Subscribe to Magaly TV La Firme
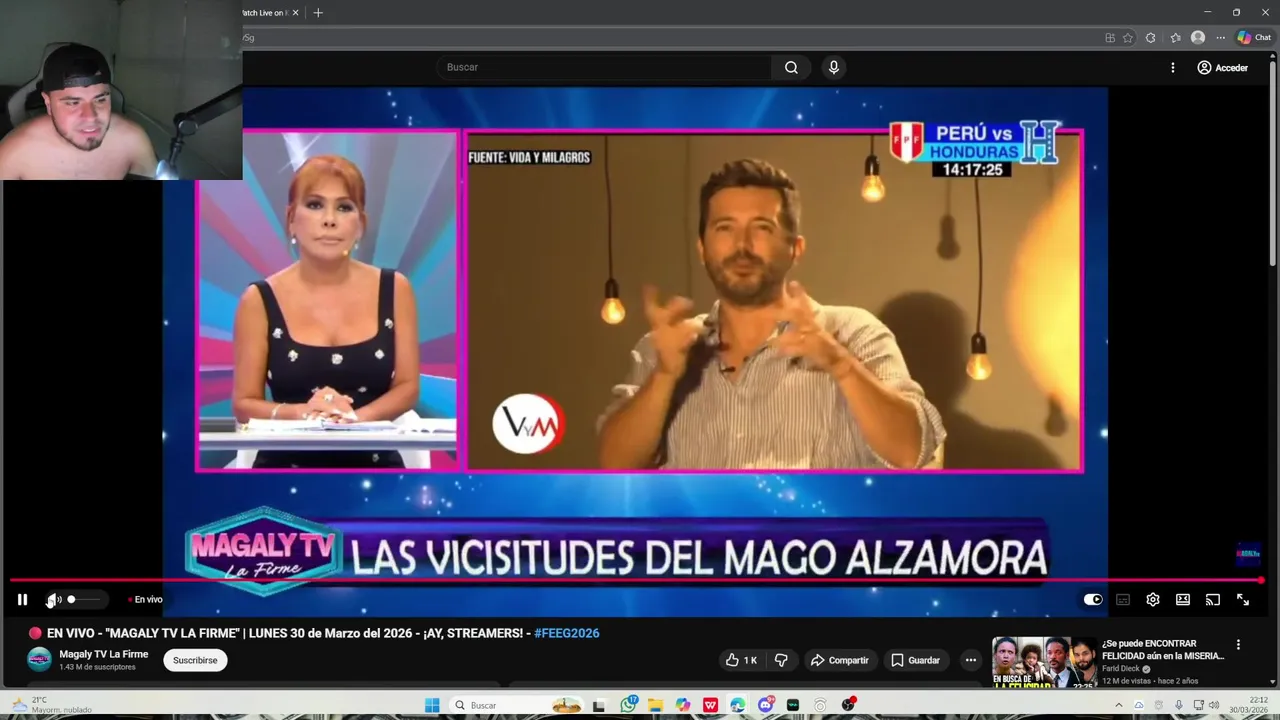The width and height of the screenshot is (1280, 720). [x=195, y=660]
